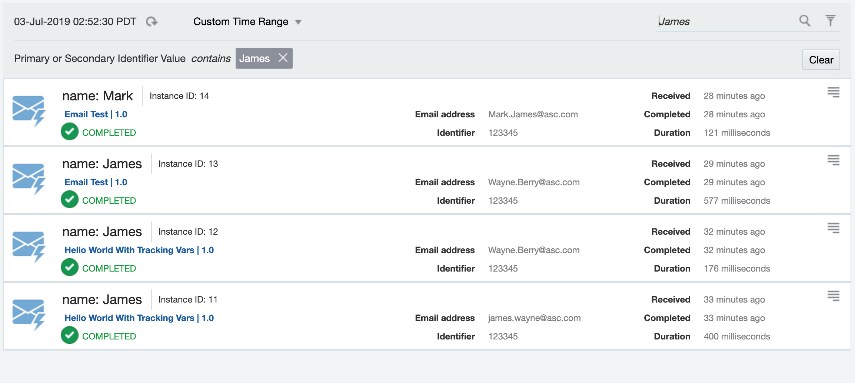Open the filter funnel icon
The image size is (855, 383).
[x=830, y=21]
